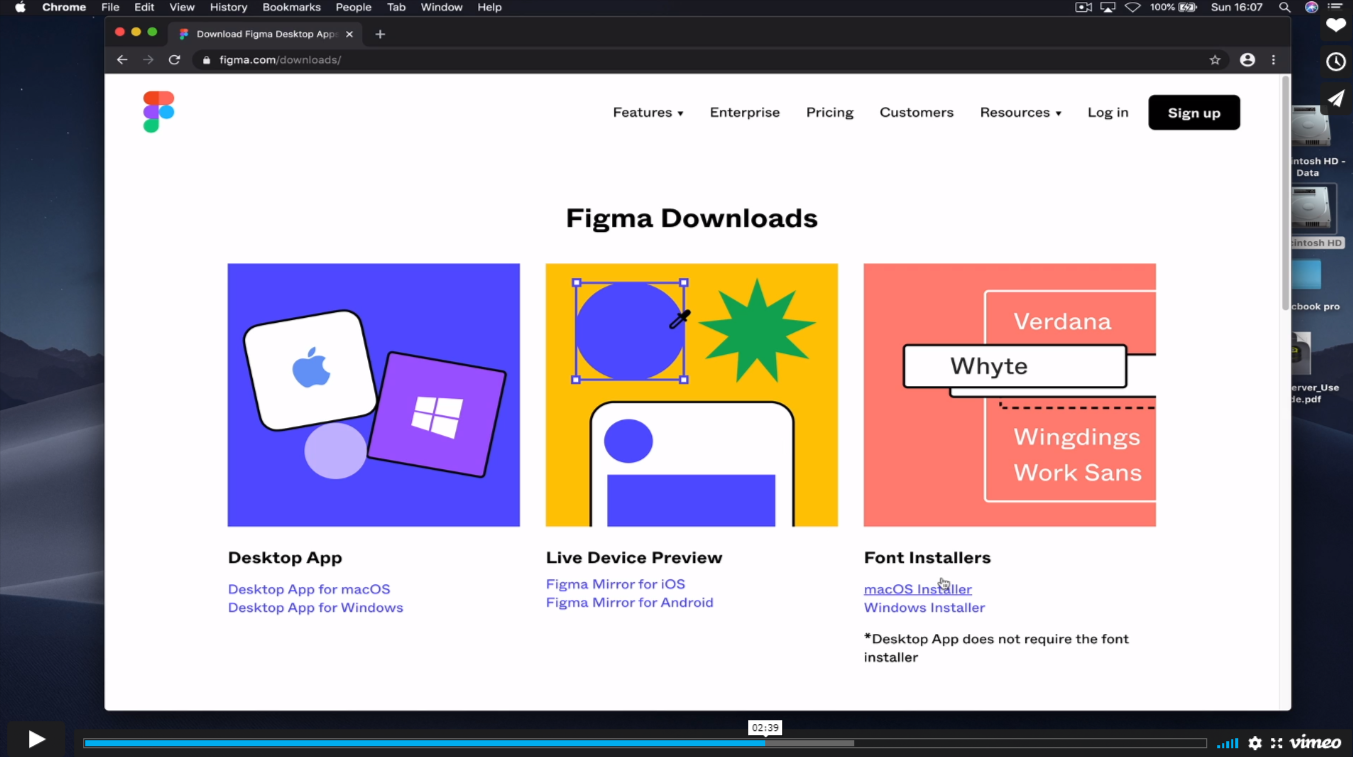
Task: Add to Watch Later clock icon
Action: [x=1336, y=61]
